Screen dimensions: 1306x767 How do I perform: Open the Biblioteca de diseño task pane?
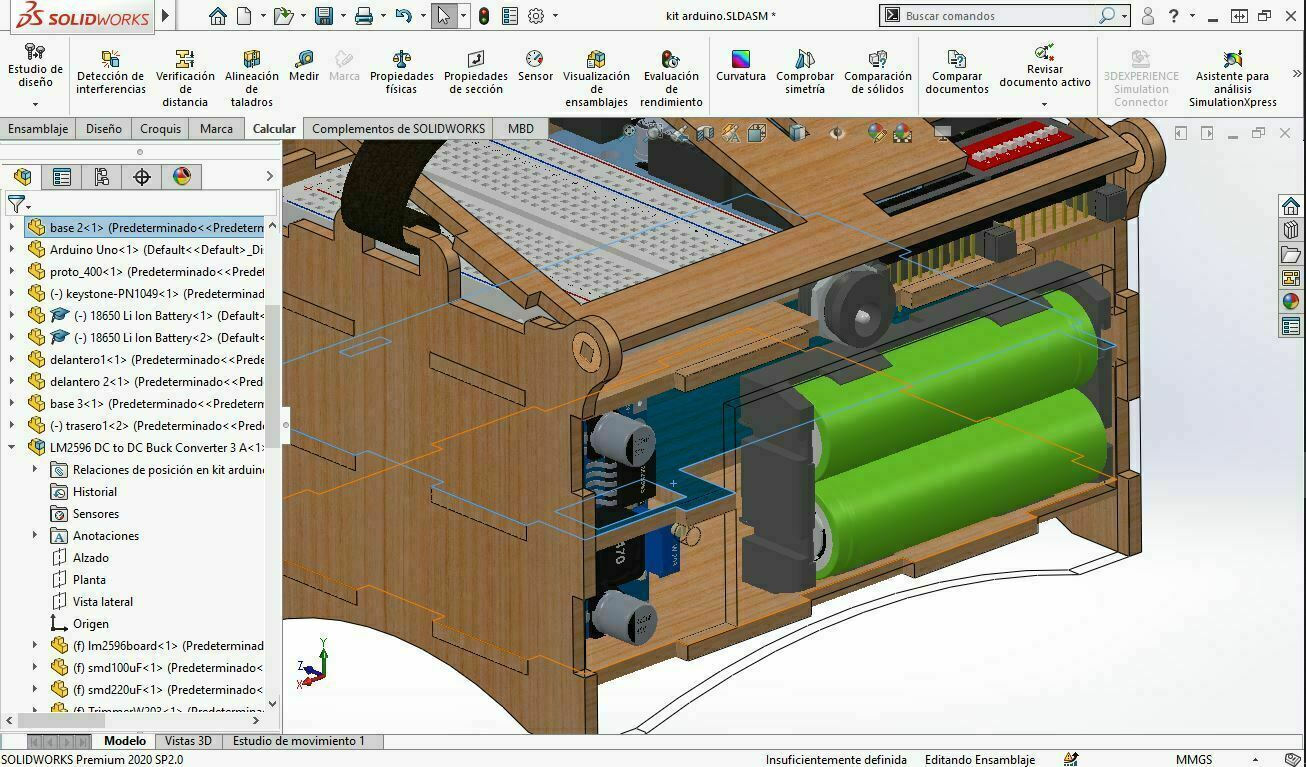(x=1293, y=227)
